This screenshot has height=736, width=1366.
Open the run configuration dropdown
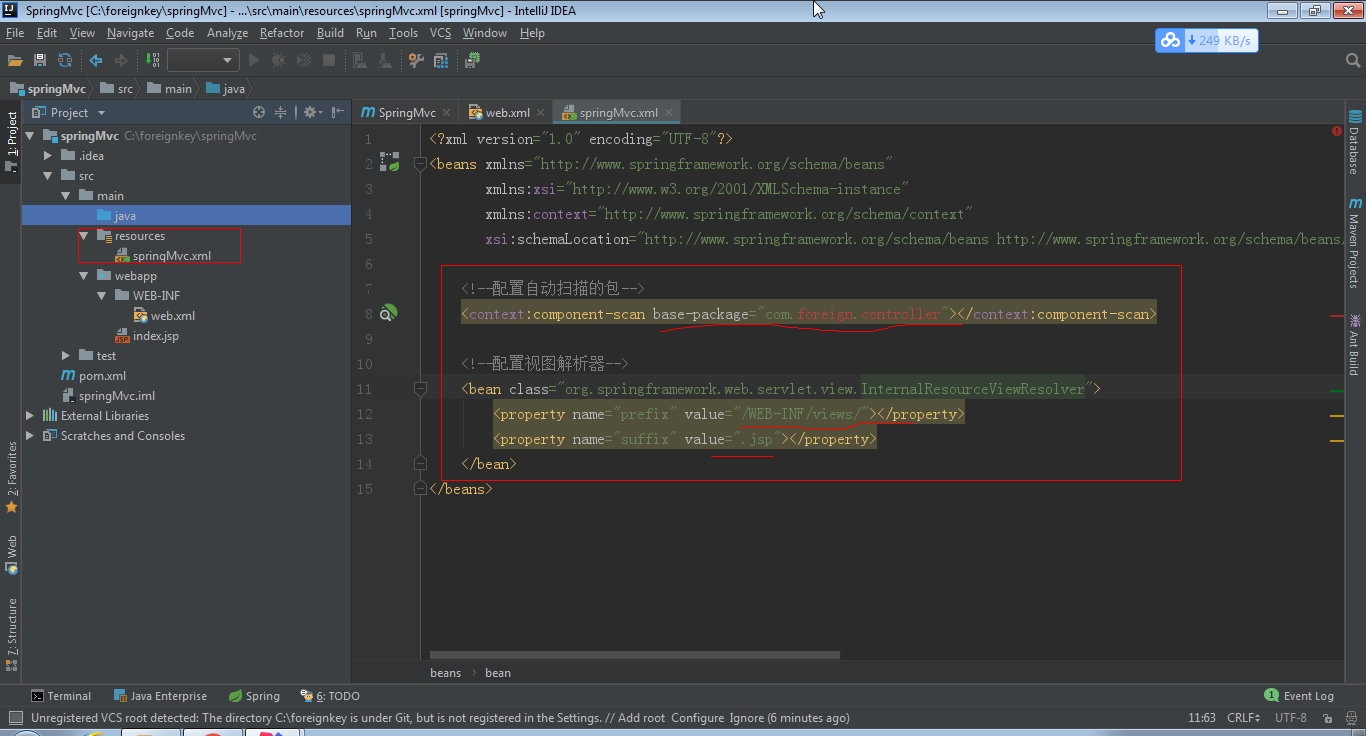[203, 60]
